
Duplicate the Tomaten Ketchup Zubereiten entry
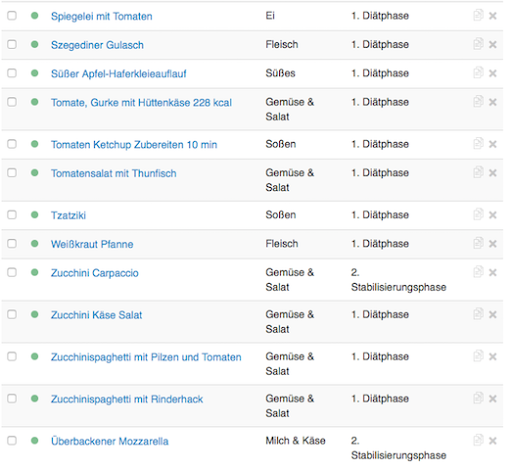point(478,144)
